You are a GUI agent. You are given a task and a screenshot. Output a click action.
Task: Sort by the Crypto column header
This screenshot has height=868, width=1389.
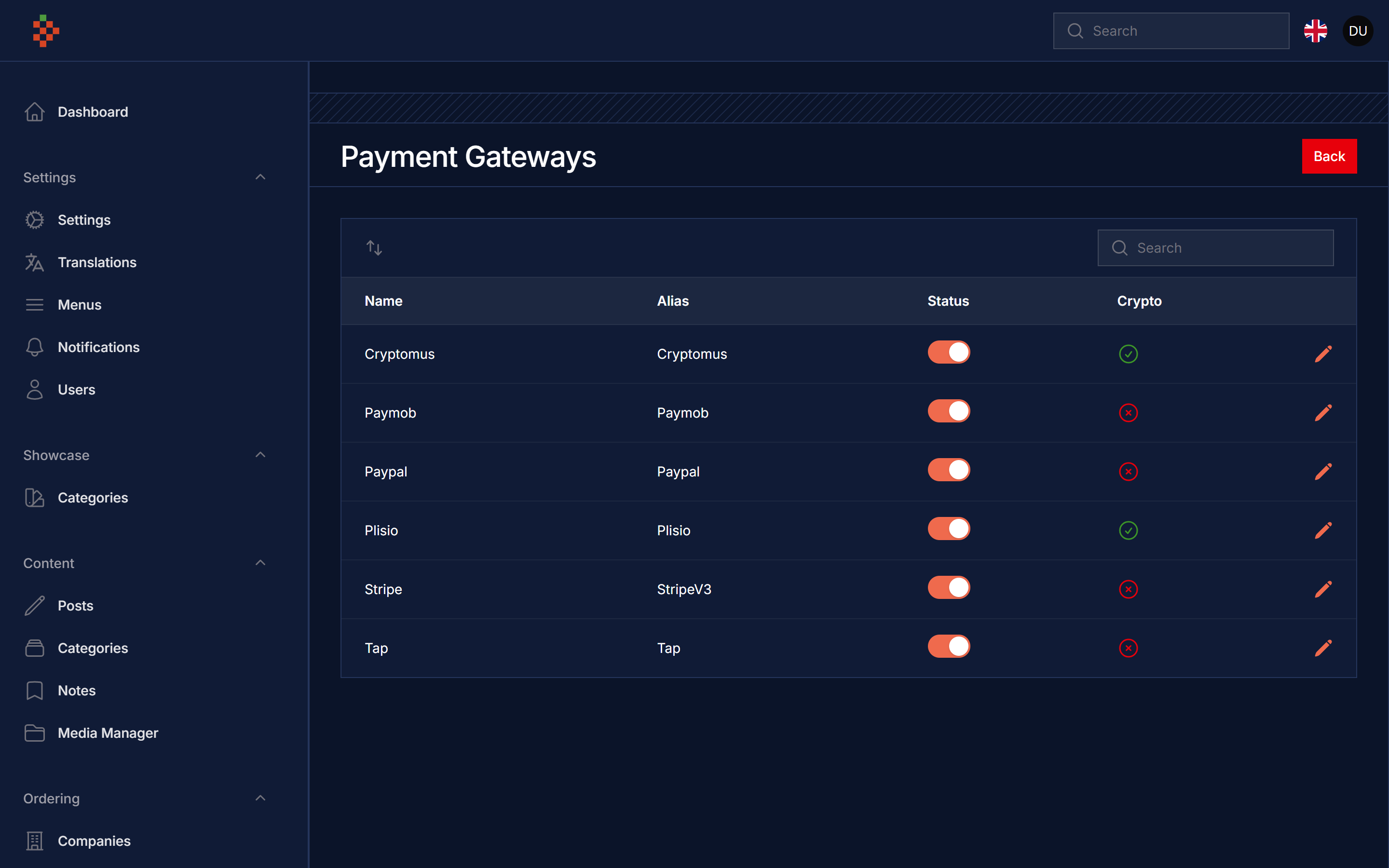coord(1139,301)
